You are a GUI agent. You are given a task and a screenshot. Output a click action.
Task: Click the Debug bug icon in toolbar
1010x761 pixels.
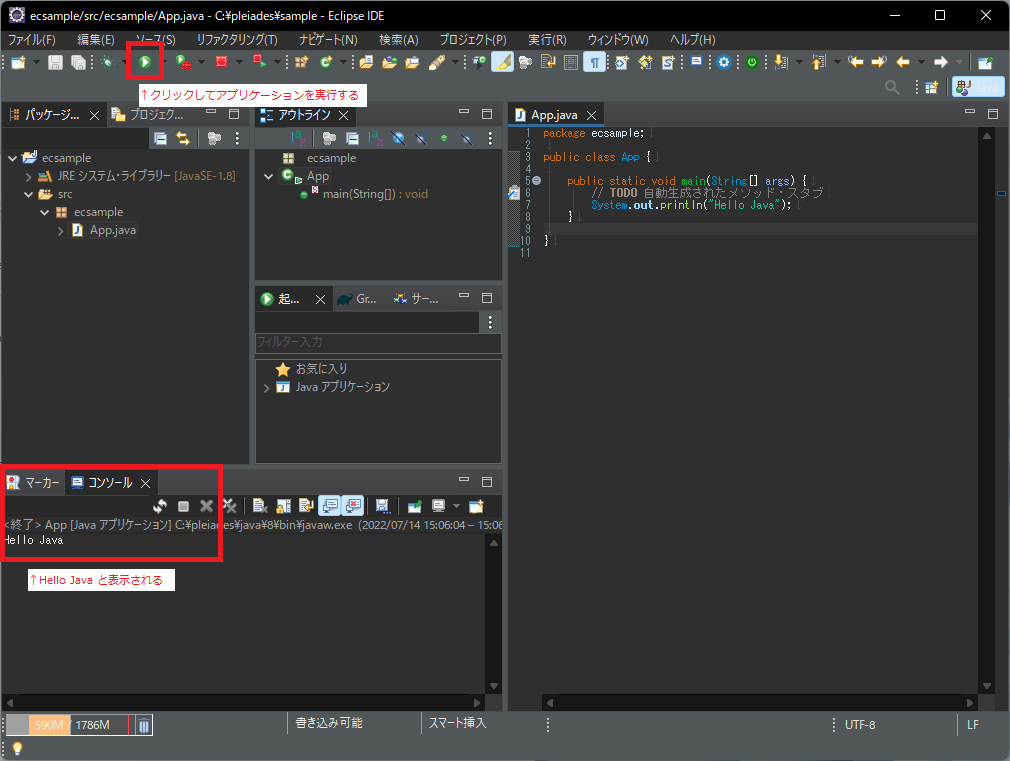[x=108, y=63]
